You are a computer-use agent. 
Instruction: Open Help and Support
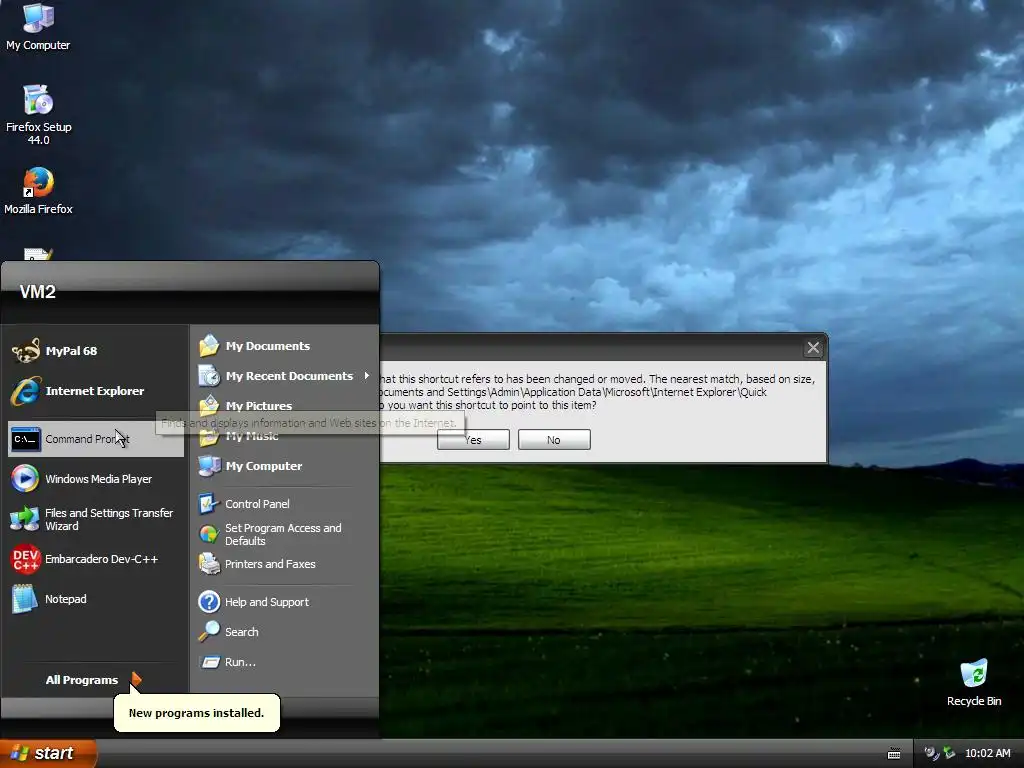[x=284, y=601]
